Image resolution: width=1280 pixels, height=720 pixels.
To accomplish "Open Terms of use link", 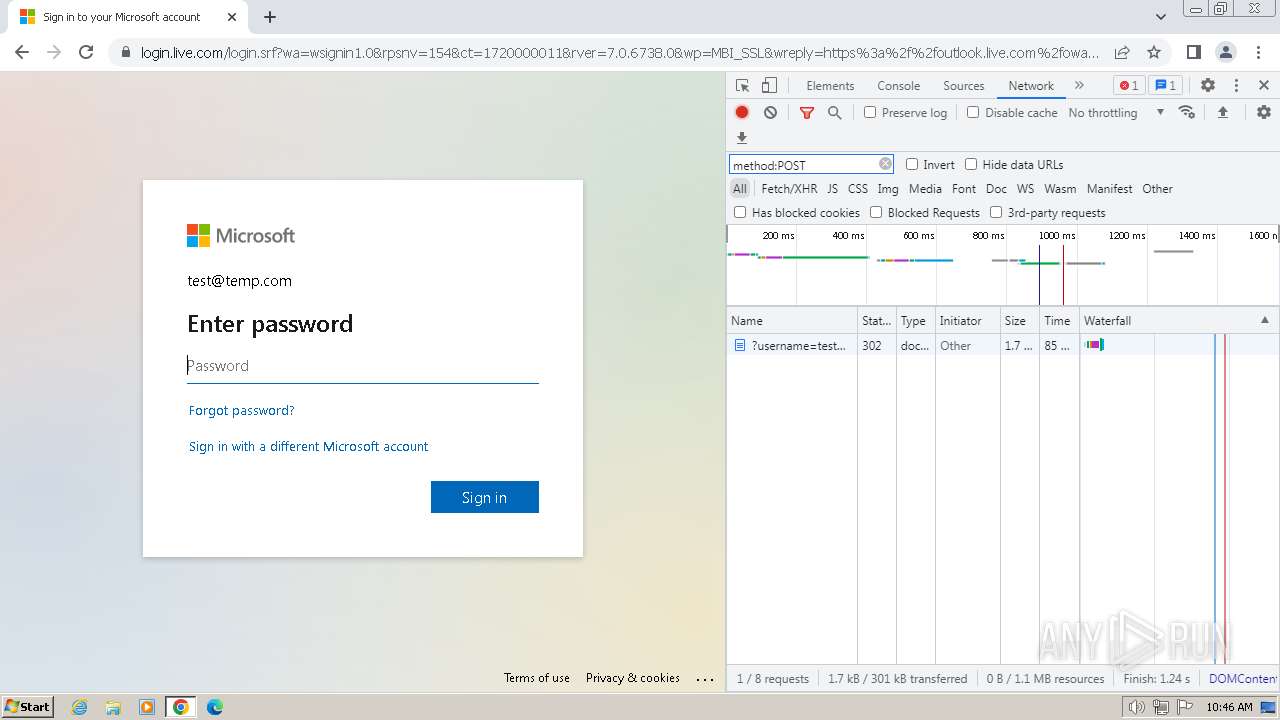I will coord(537,678).
